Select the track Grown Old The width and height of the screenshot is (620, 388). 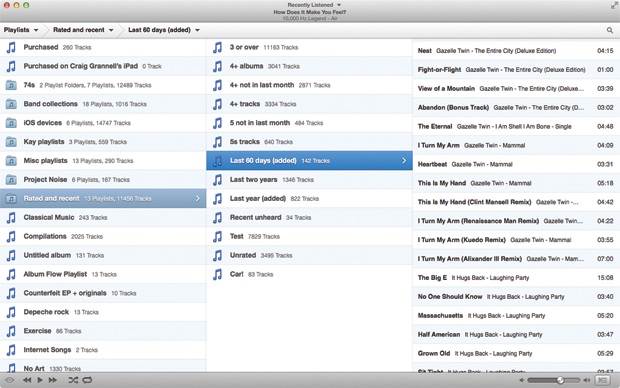coord(516,353)
